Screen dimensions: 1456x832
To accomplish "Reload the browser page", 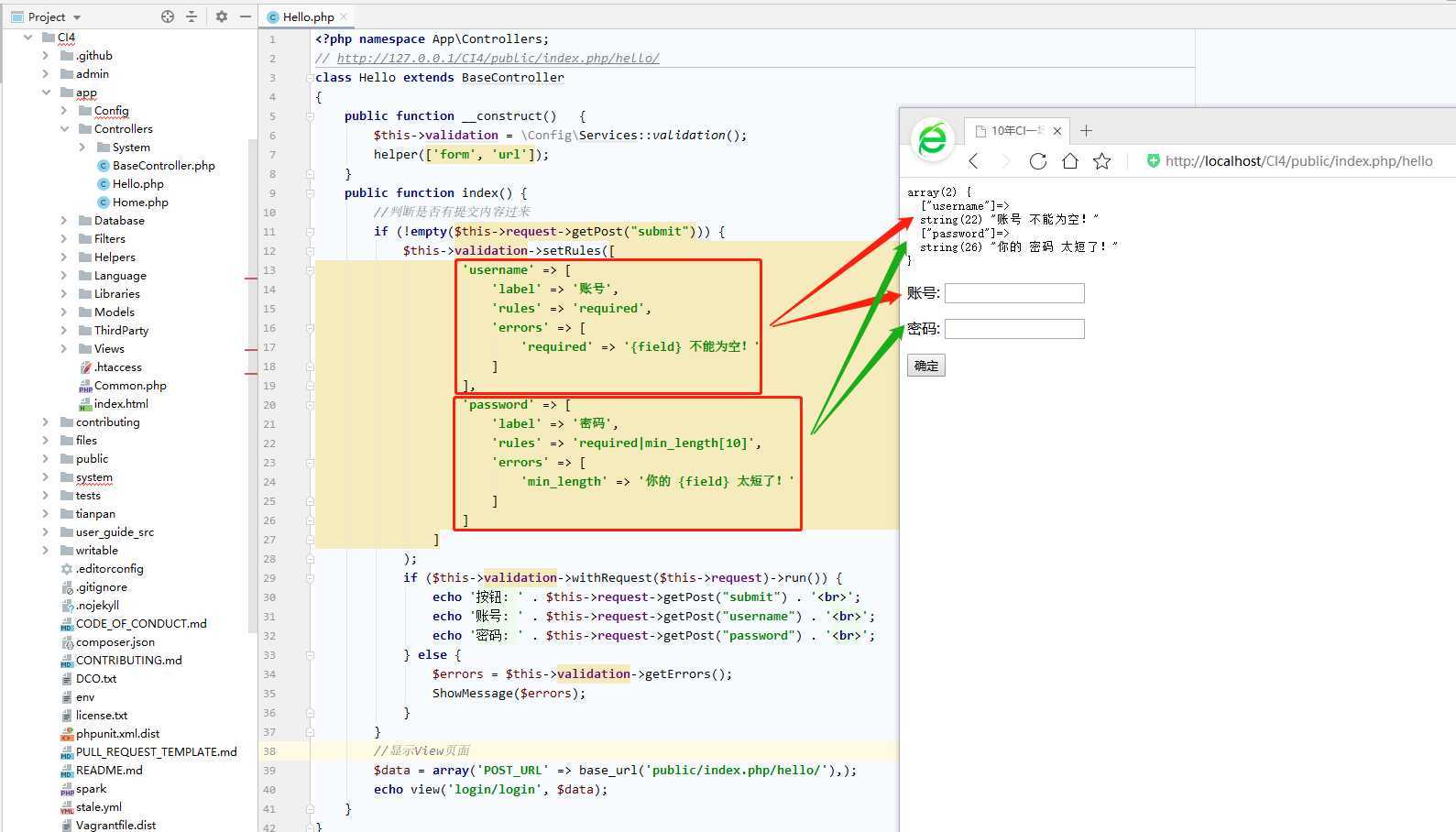I will [x=1037, y=161].
